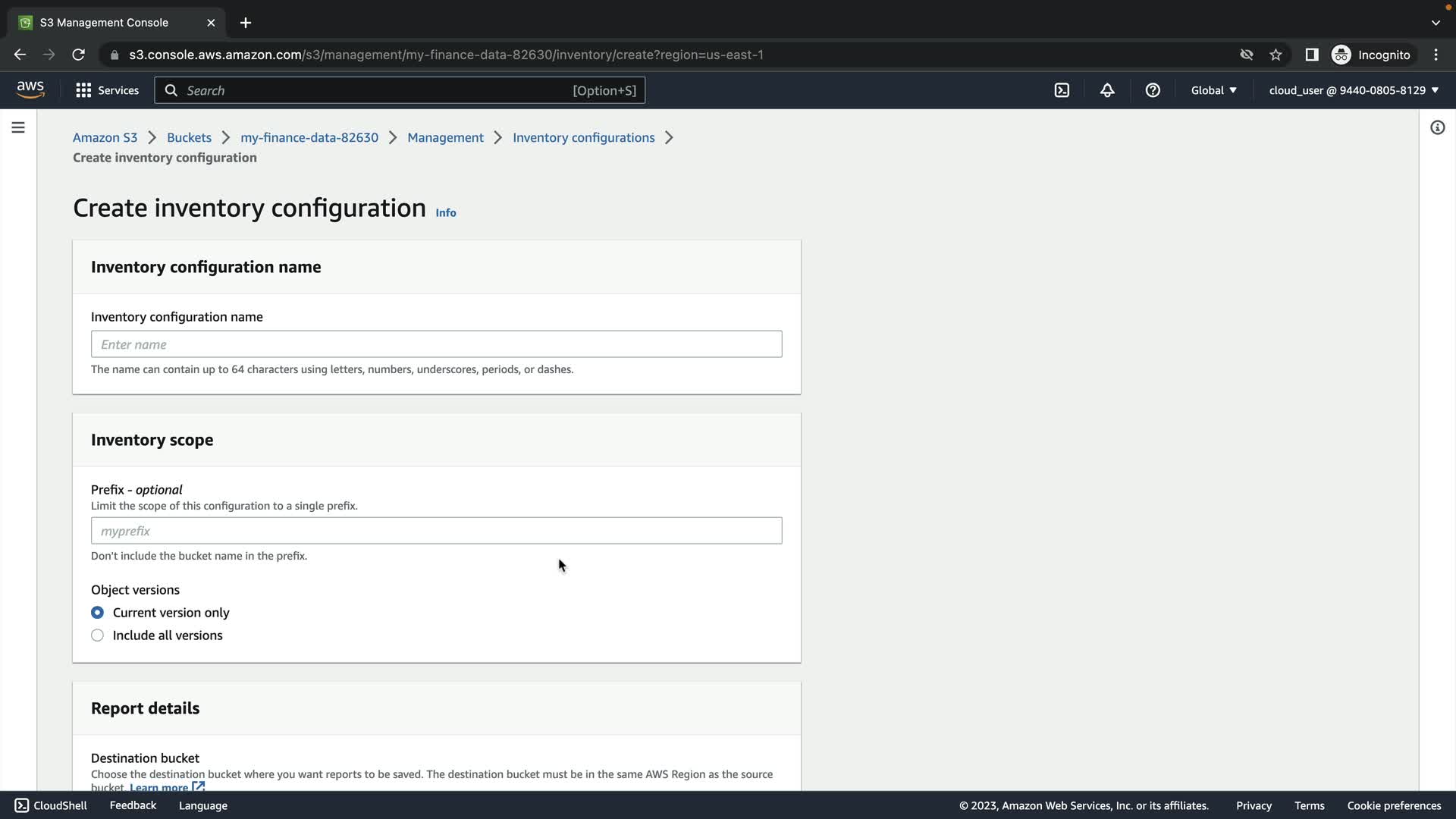Open the info panel icon at right
1456x819 pixels.
[1437, 127]
